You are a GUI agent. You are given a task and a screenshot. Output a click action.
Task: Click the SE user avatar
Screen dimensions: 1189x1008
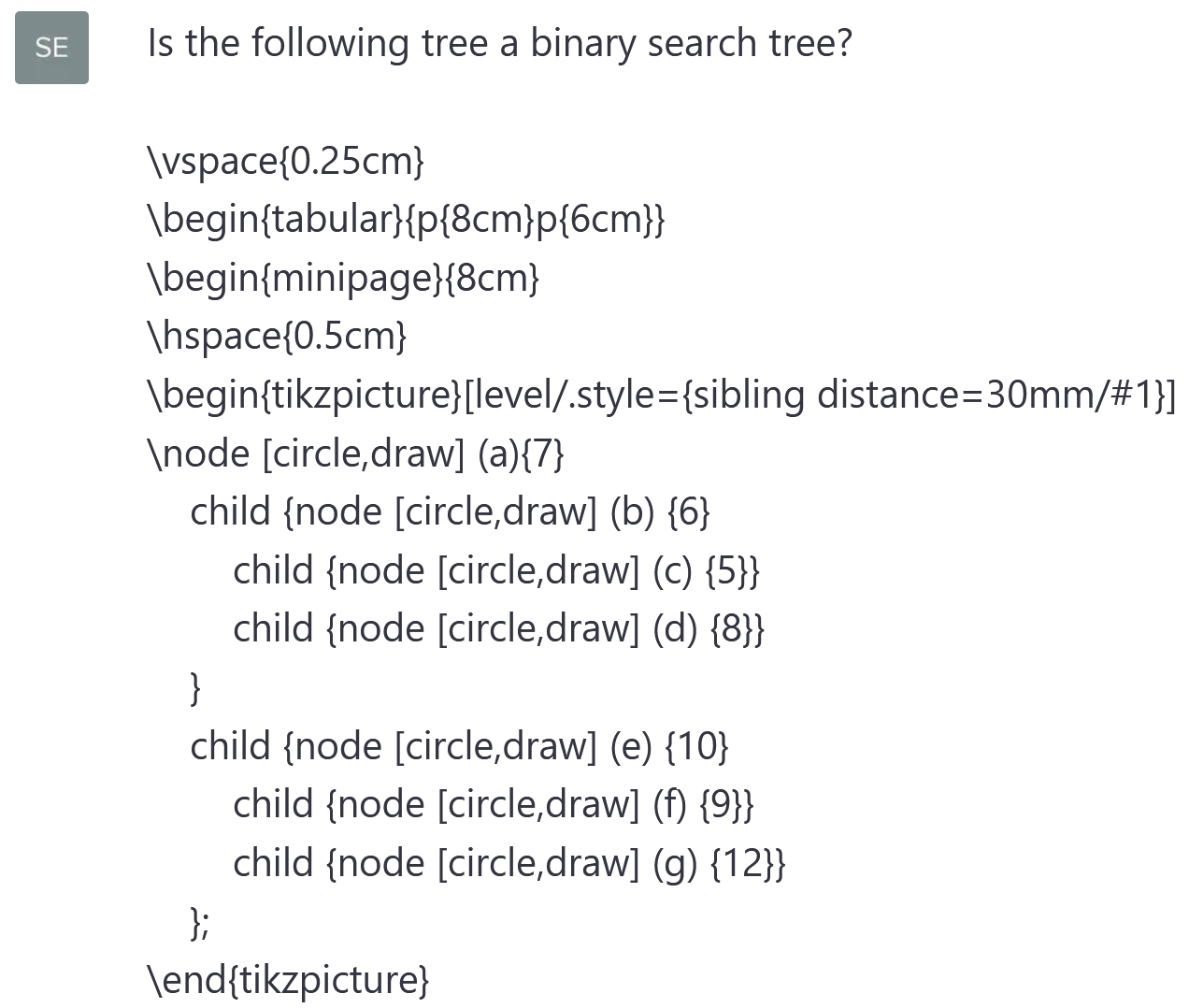(x=51, y=48)
